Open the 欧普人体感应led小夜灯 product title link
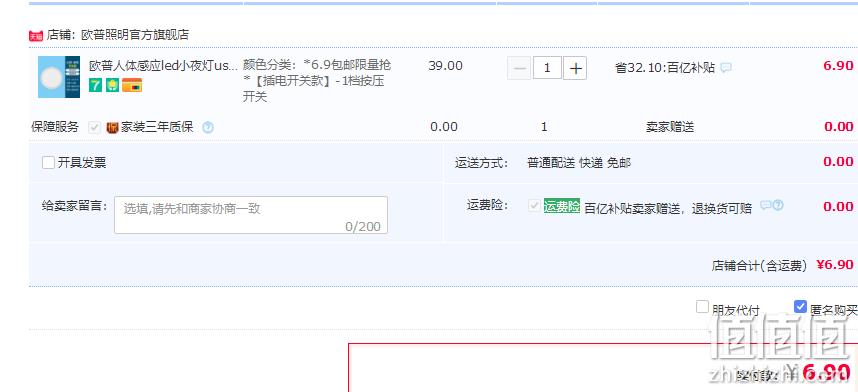858x392 pixels. (x=163, y=66)
